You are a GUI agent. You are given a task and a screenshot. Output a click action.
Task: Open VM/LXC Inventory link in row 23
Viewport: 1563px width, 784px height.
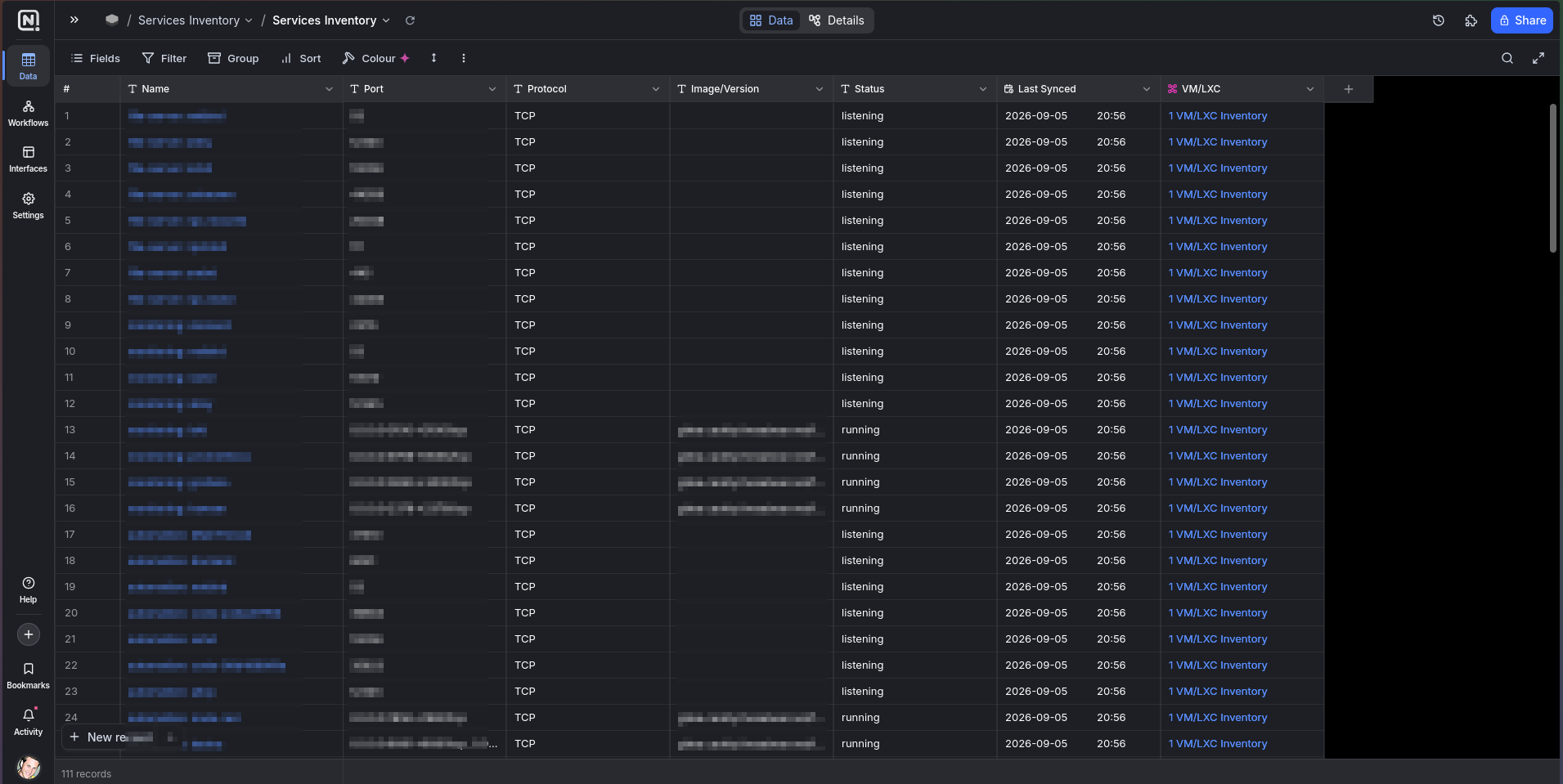[1218, 692]
